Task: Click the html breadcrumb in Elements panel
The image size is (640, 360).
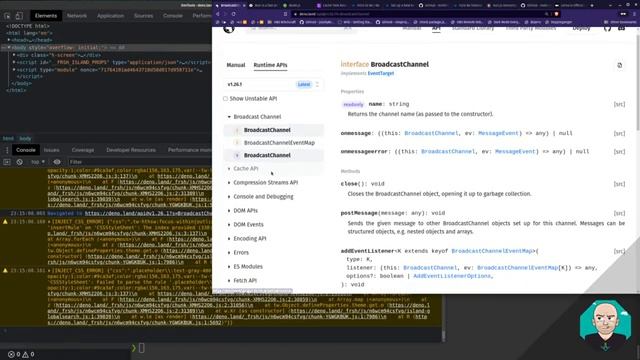Action: 9,139
